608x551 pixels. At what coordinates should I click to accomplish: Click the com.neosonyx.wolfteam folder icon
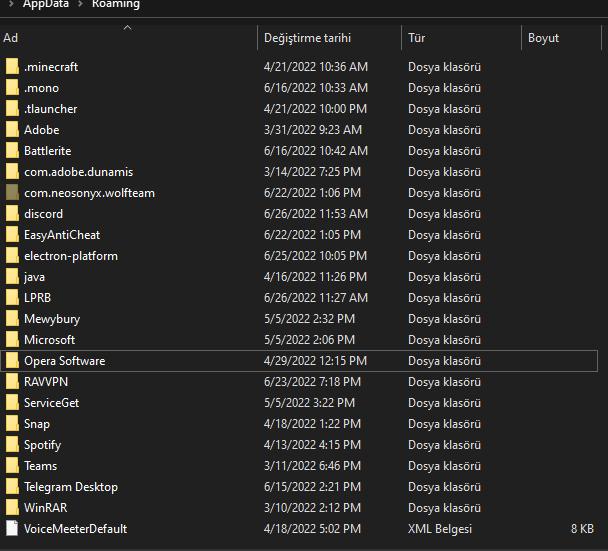pyautogui.click(x=12, y=193)
